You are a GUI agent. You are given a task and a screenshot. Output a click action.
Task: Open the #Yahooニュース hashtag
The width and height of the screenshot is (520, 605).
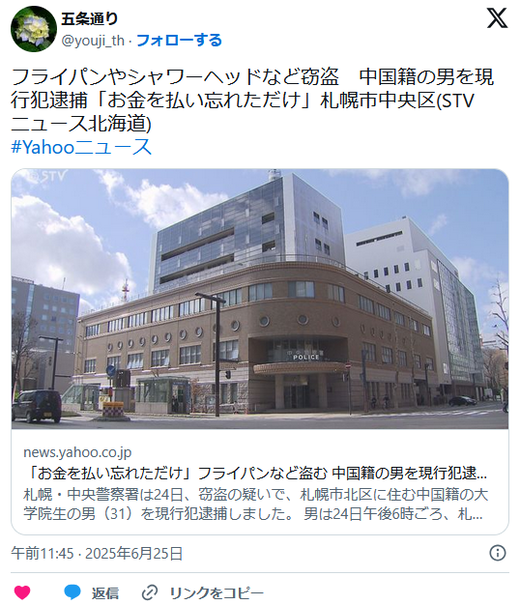click(82, 147)
